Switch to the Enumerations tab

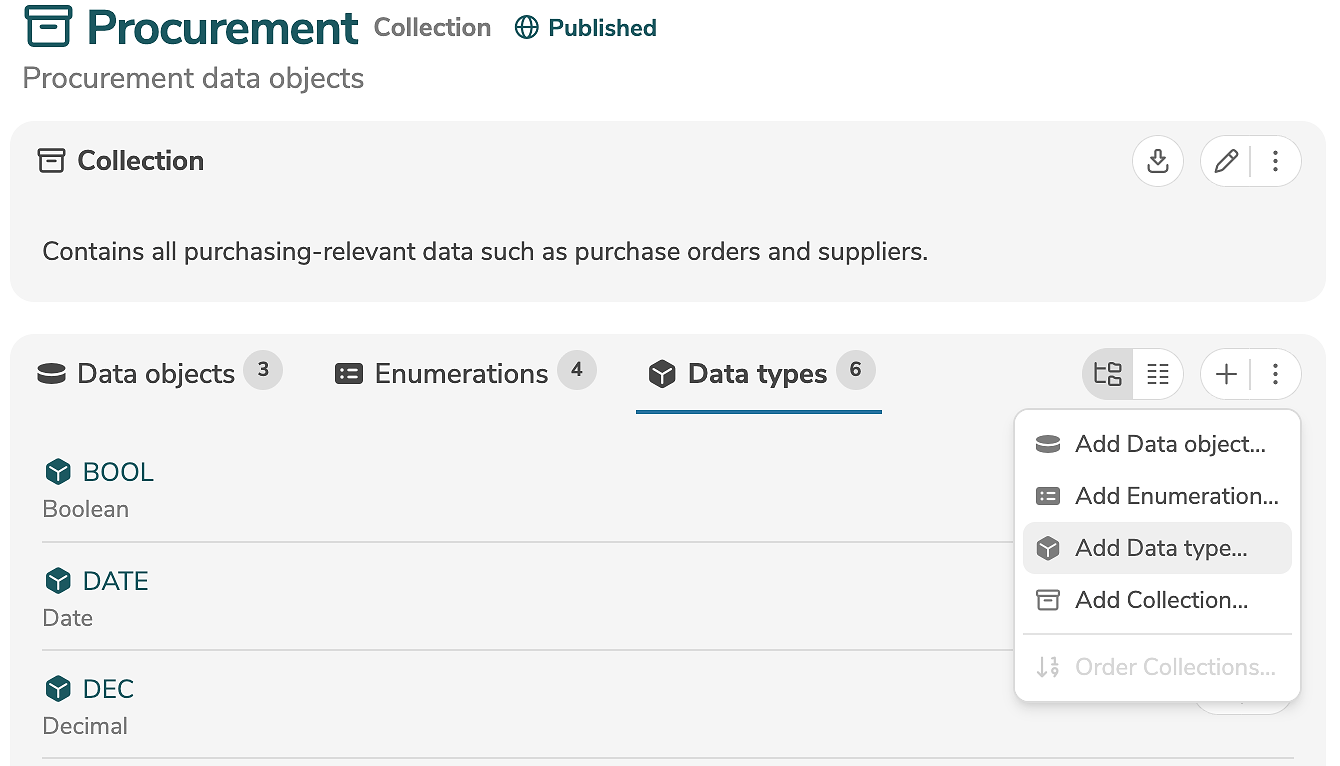pos(463,374)
